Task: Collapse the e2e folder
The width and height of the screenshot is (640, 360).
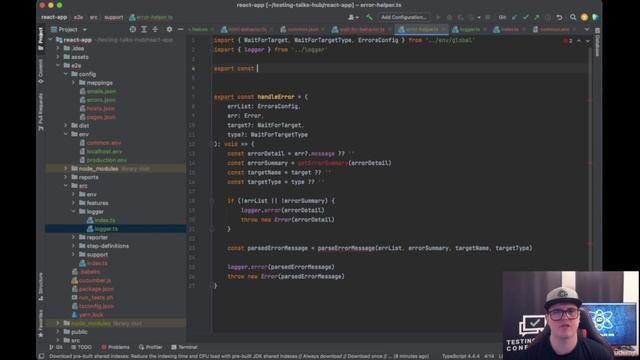Action: click(58, 65)
